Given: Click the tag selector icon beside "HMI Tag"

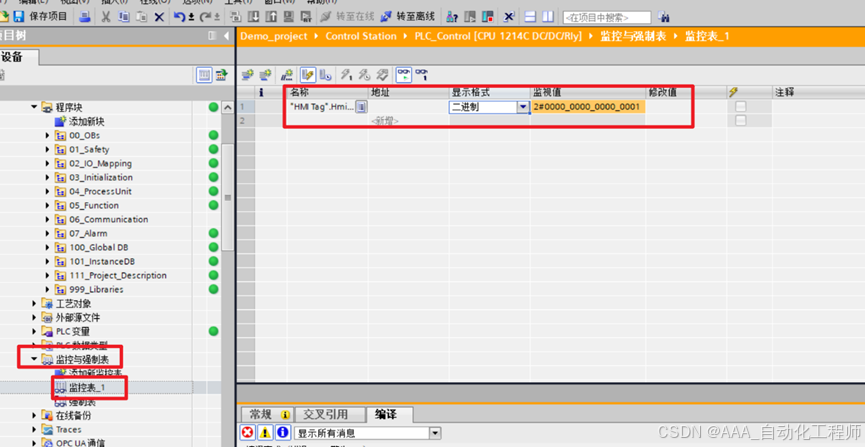Looking at the screenshot, I should click(x=360, y=107).
